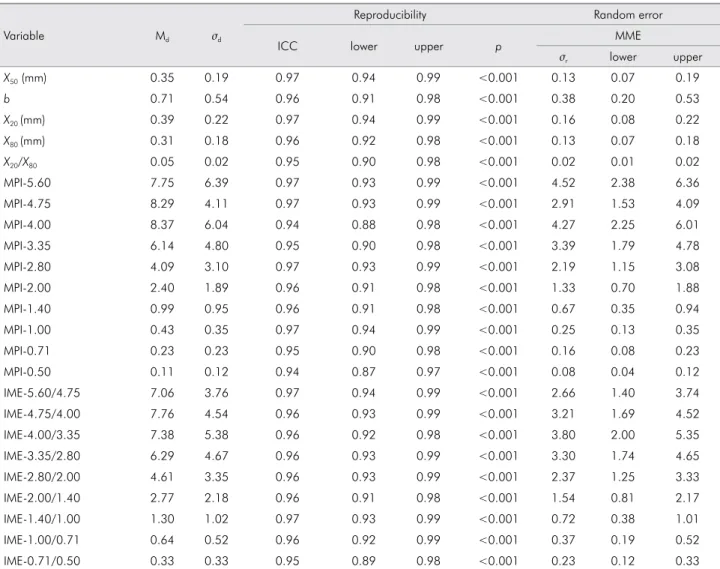Select the ICC lower bound 0.89 for IME-0.71/0.50
This screenshot has height=569, width=720.
(x=363, y=561)
